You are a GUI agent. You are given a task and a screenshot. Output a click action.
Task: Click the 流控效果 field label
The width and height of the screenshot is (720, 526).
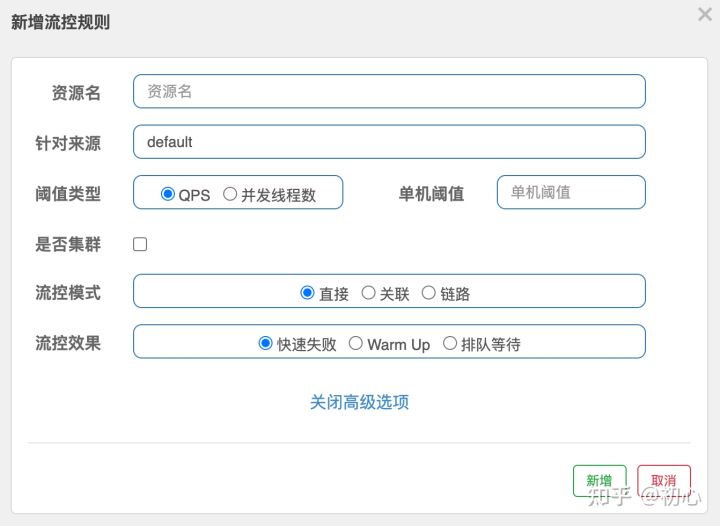pos(68,343)
